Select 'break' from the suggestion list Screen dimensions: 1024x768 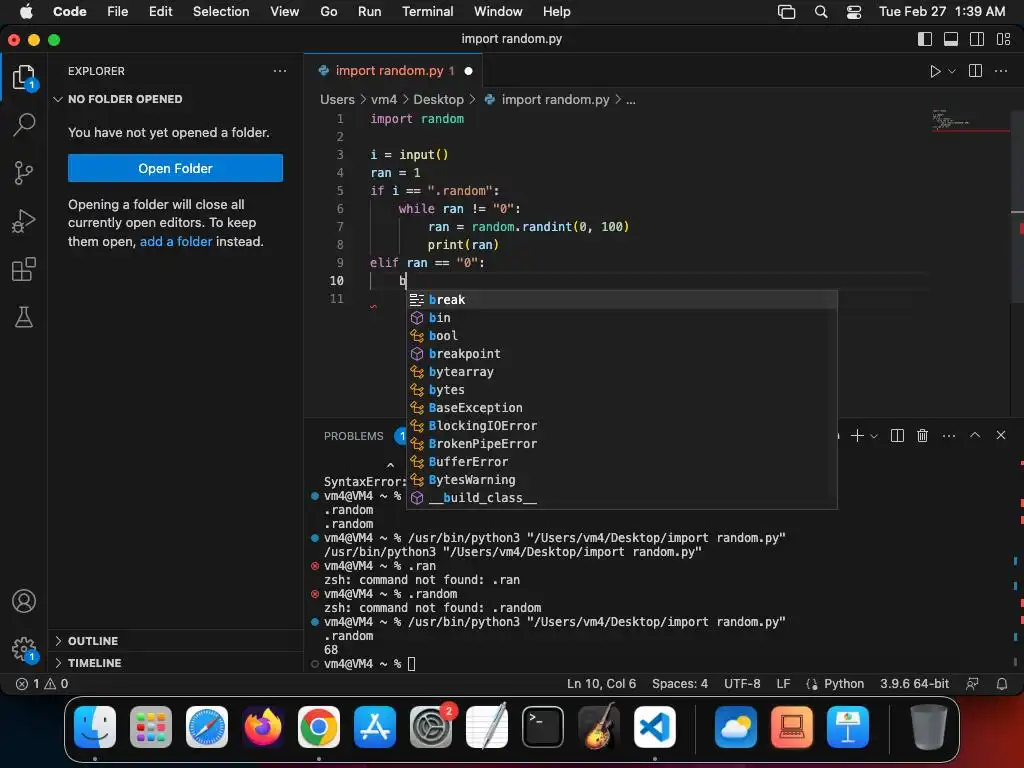tap(622, 300)
